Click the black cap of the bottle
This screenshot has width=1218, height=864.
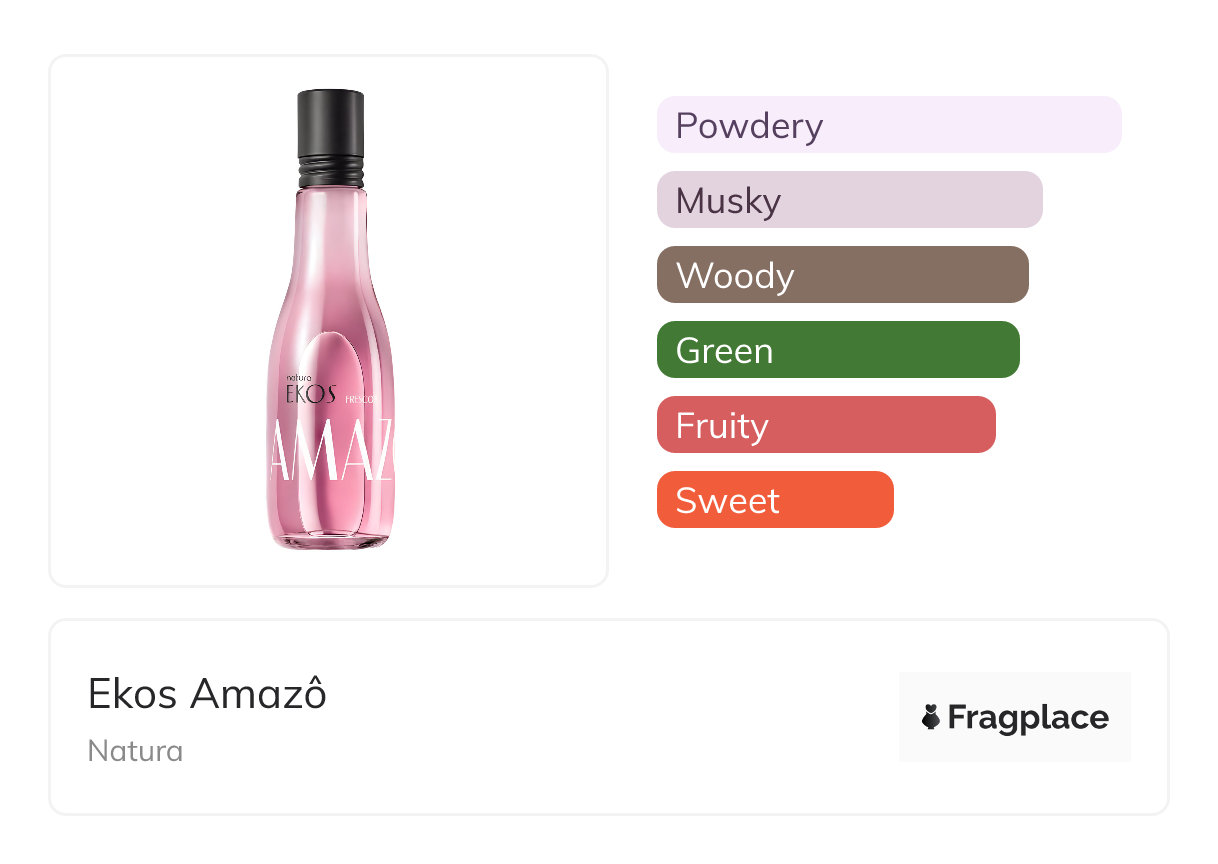(x=330, y=120)
